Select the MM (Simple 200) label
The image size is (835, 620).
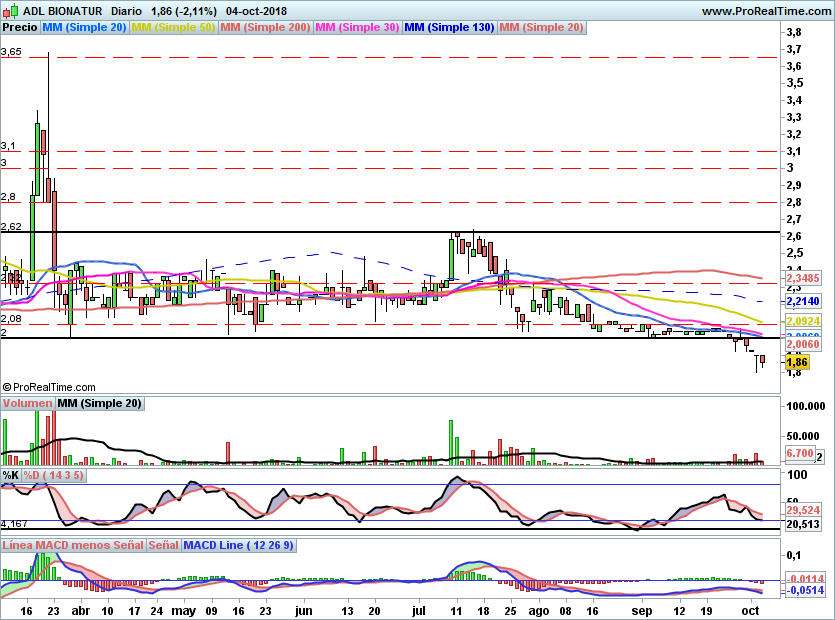[x=265, y=27]
